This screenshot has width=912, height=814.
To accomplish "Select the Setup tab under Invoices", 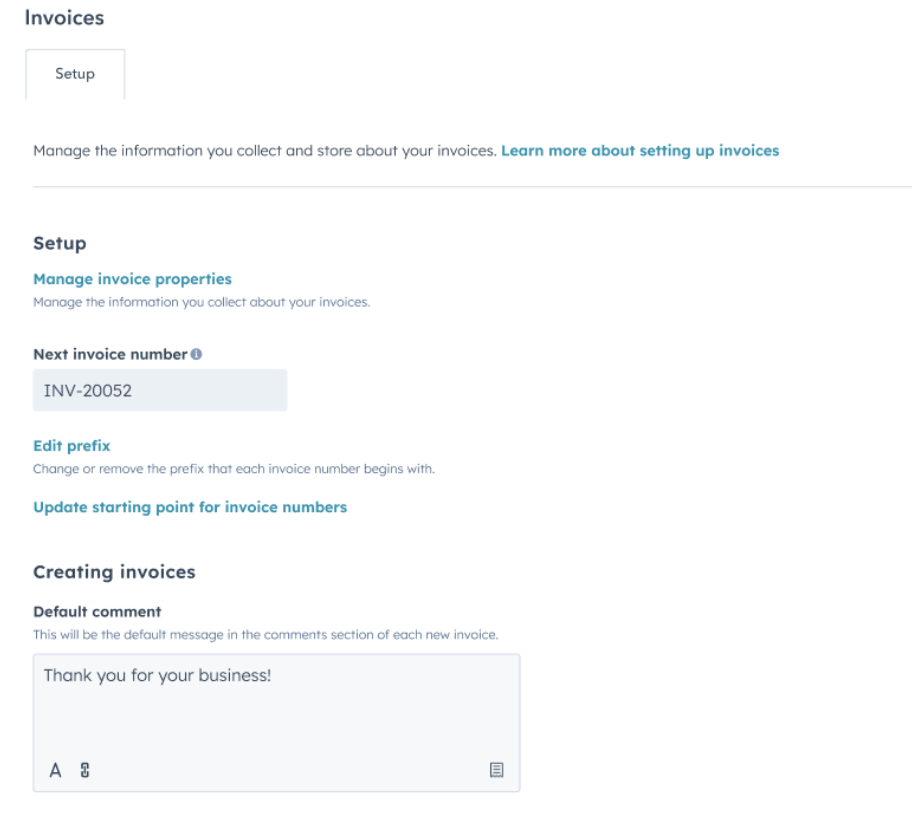I will (77, 73).
